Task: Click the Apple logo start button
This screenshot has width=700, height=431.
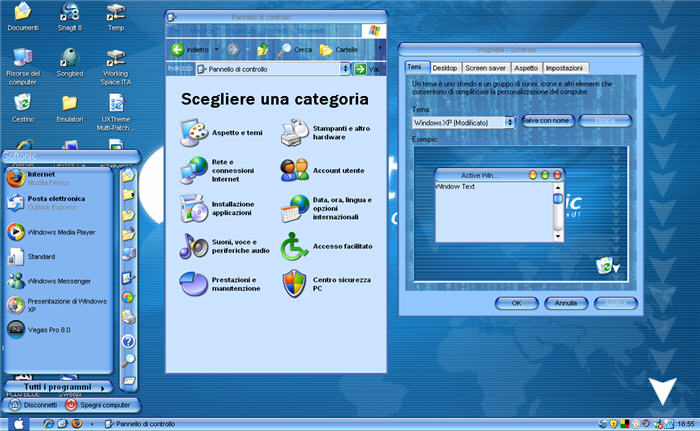Action: click(18, 424)
